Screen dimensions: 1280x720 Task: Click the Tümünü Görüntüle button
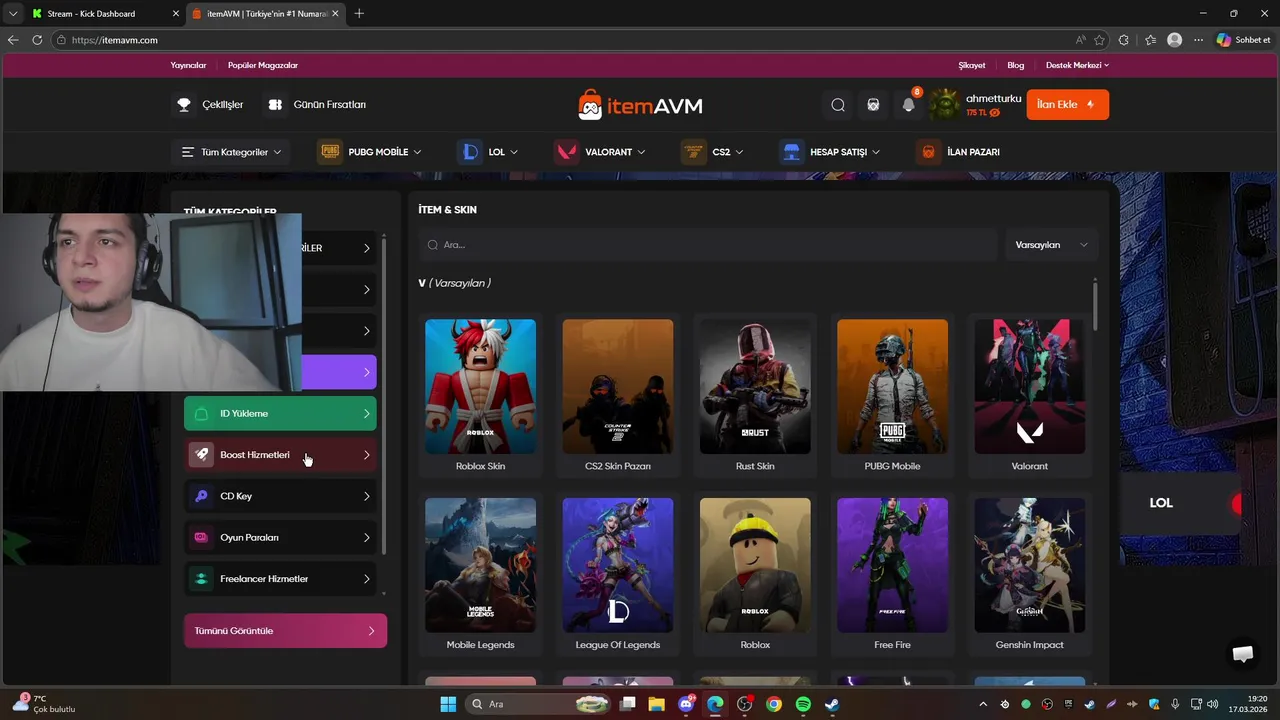pyautogui.click(x=285, y=631)
